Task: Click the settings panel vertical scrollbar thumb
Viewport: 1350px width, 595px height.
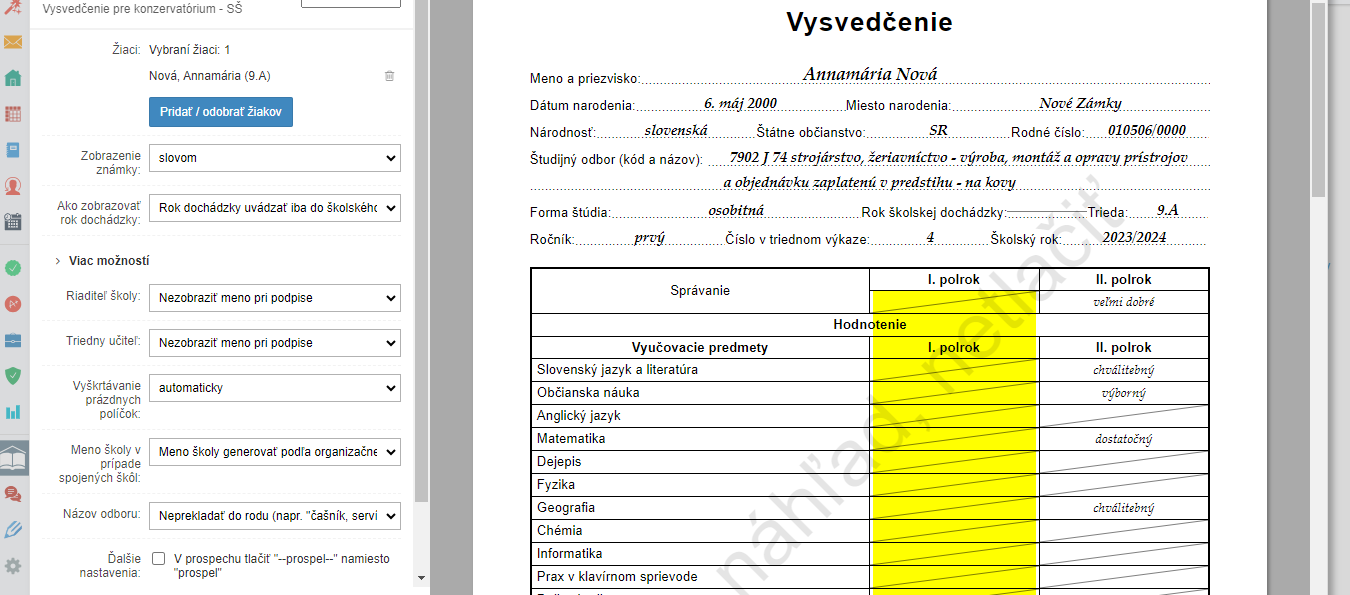Action: click(421, 250)
